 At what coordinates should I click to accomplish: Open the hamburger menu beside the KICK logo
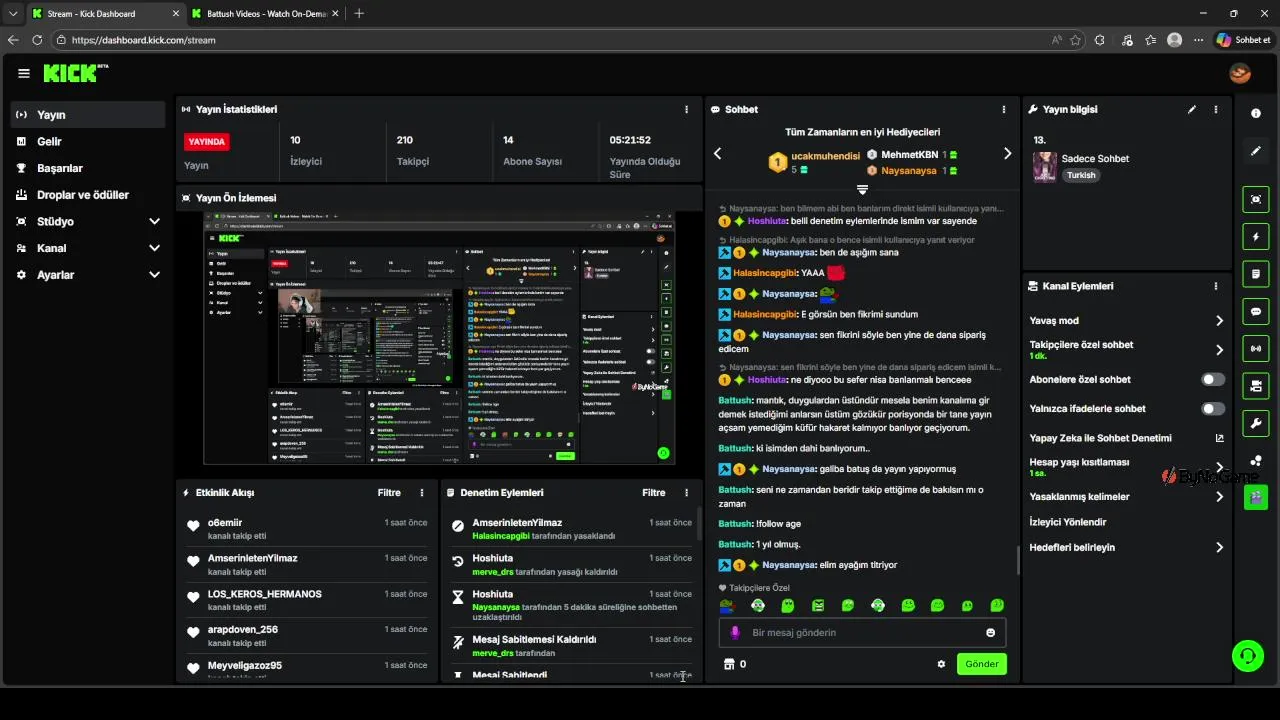24,73
